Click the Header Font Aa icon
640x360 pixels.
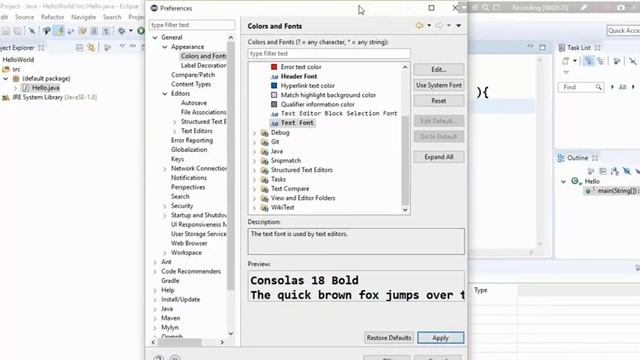pos(274,76)
